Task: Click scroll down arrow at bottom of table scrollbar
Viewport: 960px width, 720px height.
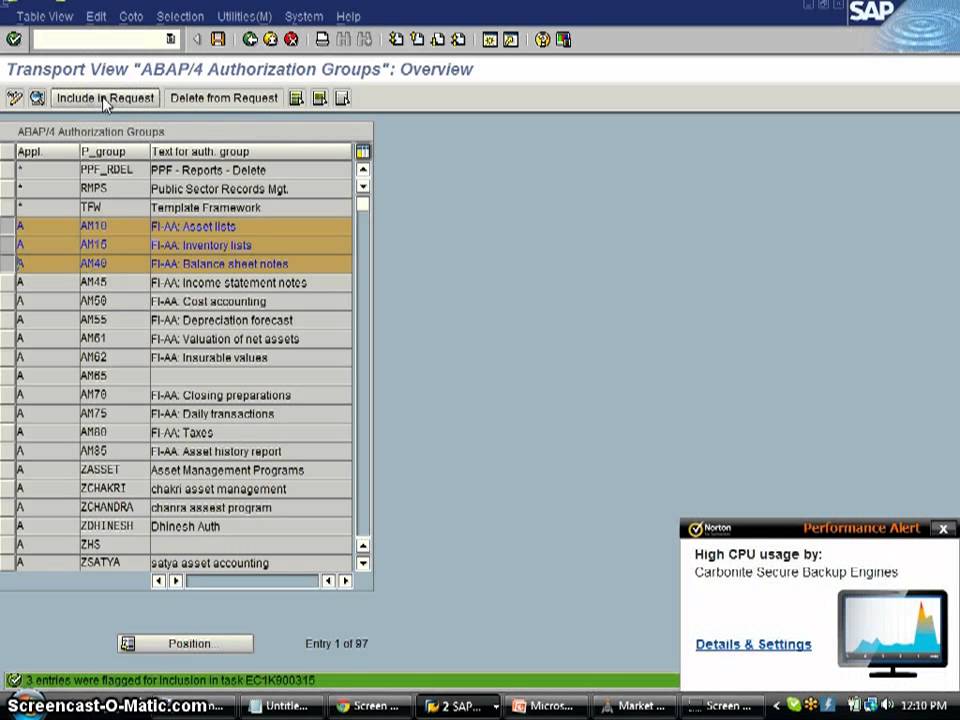Action: tap(362, 563)
